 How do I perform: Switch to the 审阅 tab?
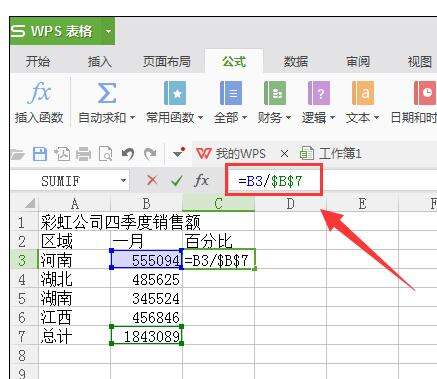pos(358,62)
